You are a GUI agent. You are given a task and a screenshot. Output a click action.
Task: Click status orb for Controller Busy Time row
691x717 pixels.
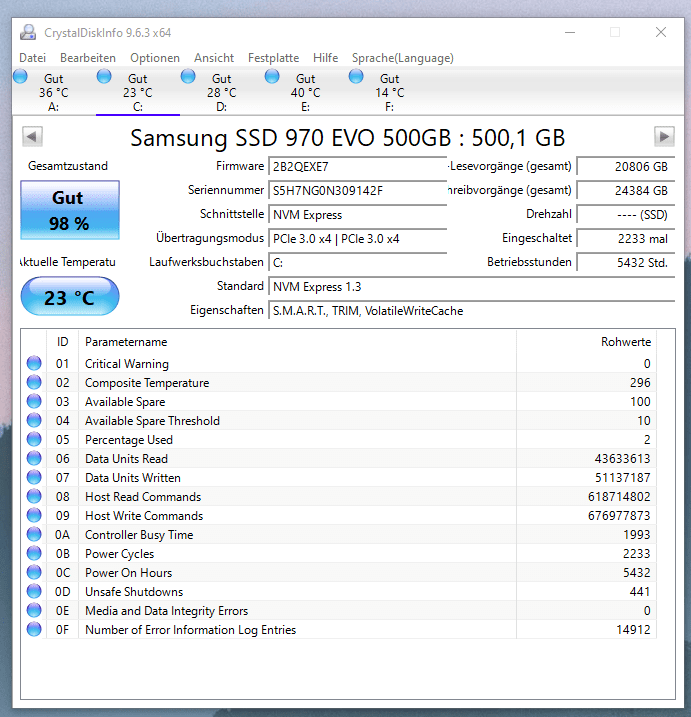[34, 534]
